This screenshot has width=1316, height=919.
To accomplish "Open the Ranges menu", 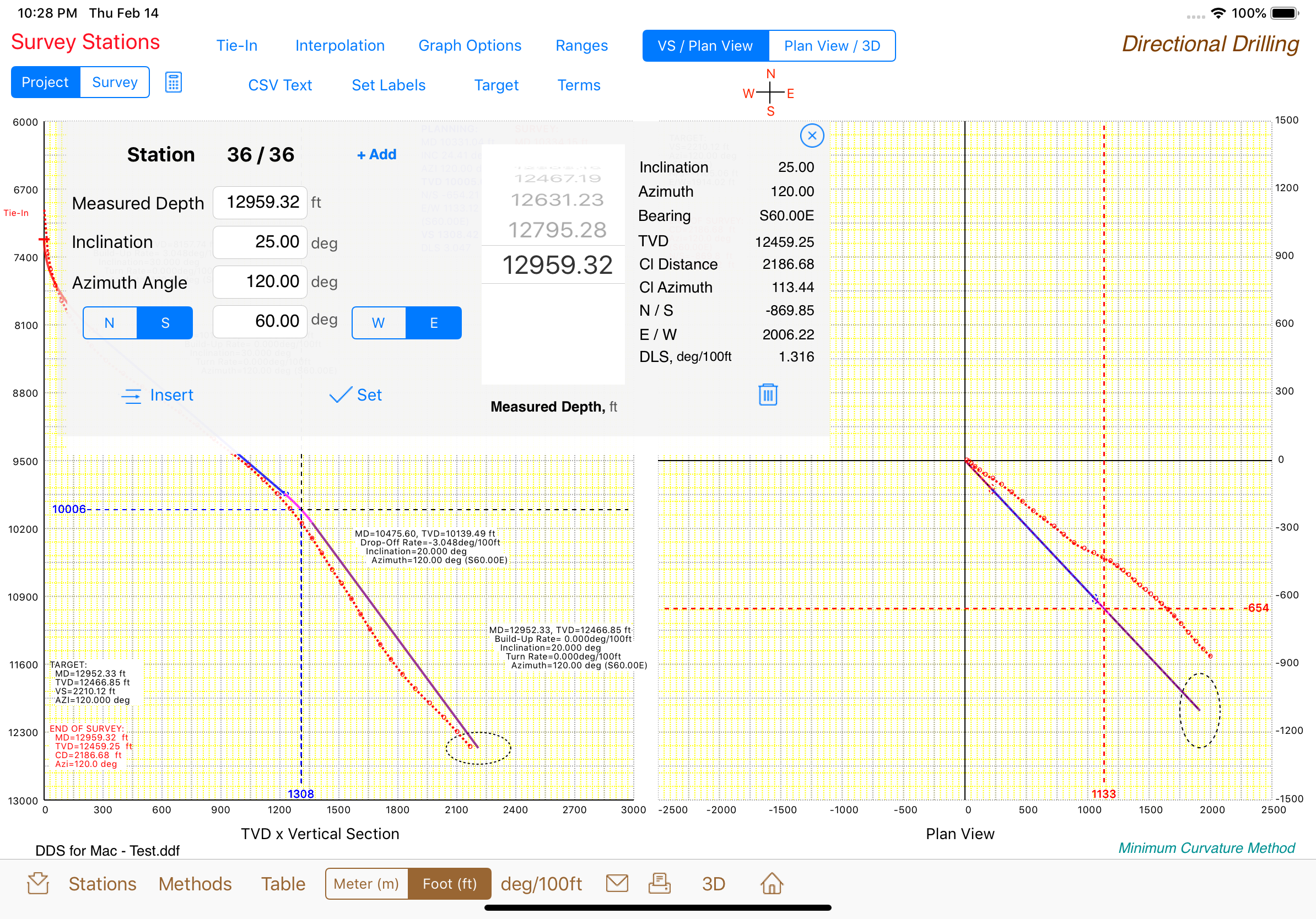I will coord(581,46).
